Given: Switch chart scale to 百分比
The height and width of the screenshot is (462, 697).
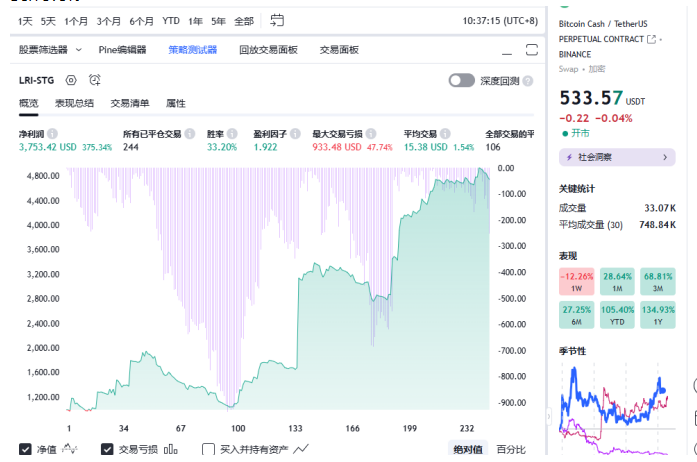Looking at the screenshot, I should click(x=510, y=449).
